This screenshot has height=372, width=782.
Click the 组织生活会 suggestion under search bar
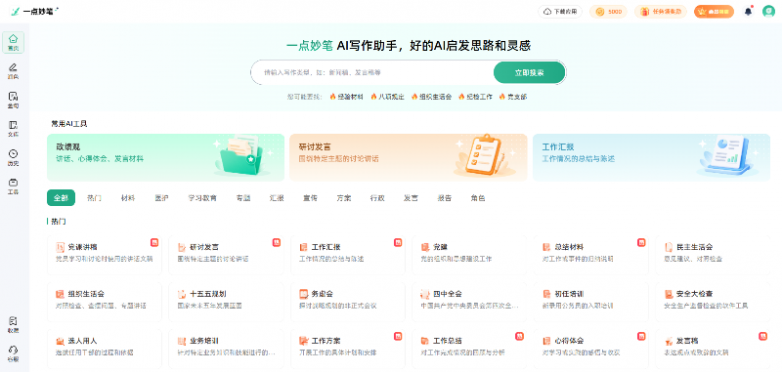(431, 97)
